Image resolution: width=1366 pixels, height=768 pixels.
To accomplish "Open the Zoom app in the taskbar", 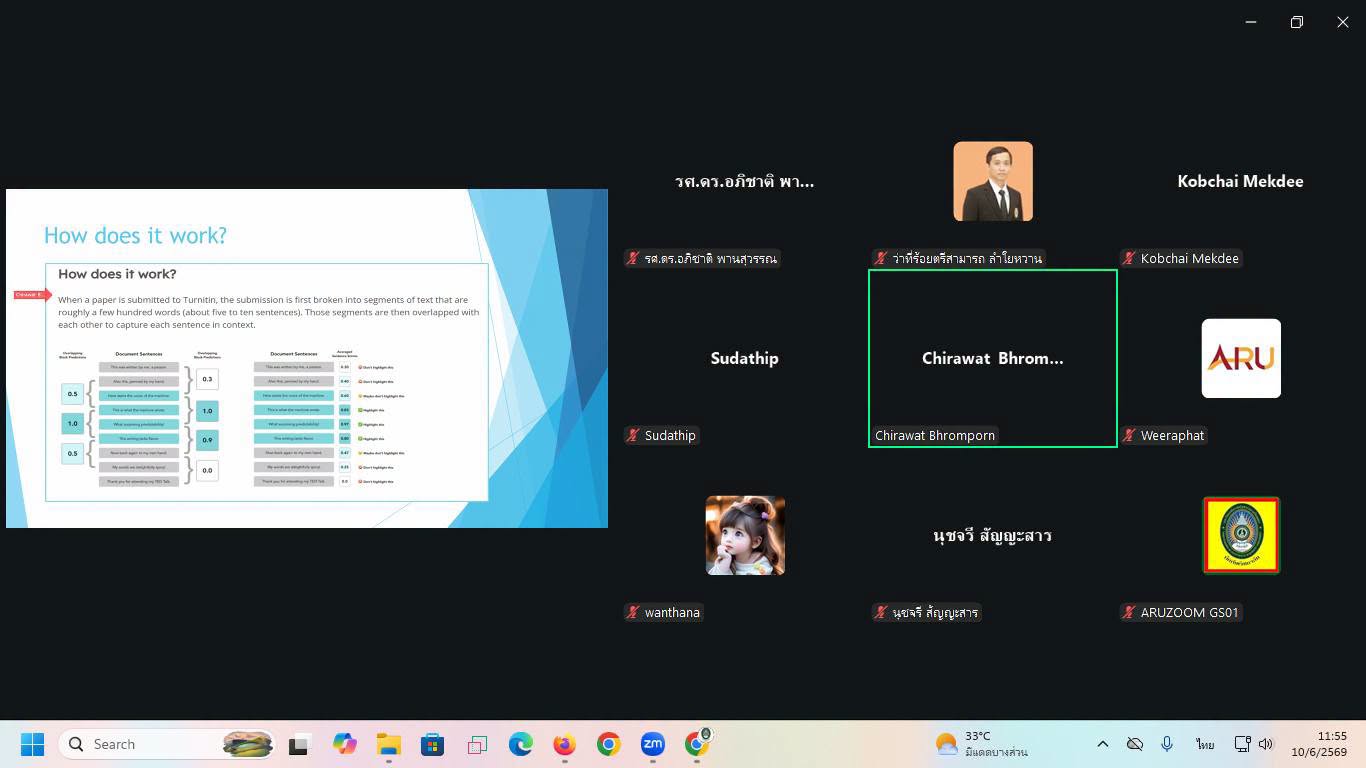I will click(x=653, y=744).
